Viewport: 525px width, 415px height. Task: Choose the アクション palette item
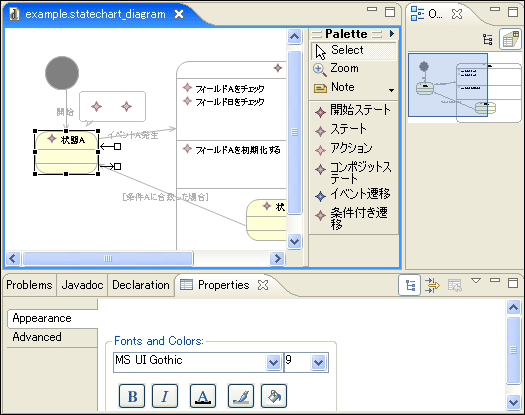344,149
